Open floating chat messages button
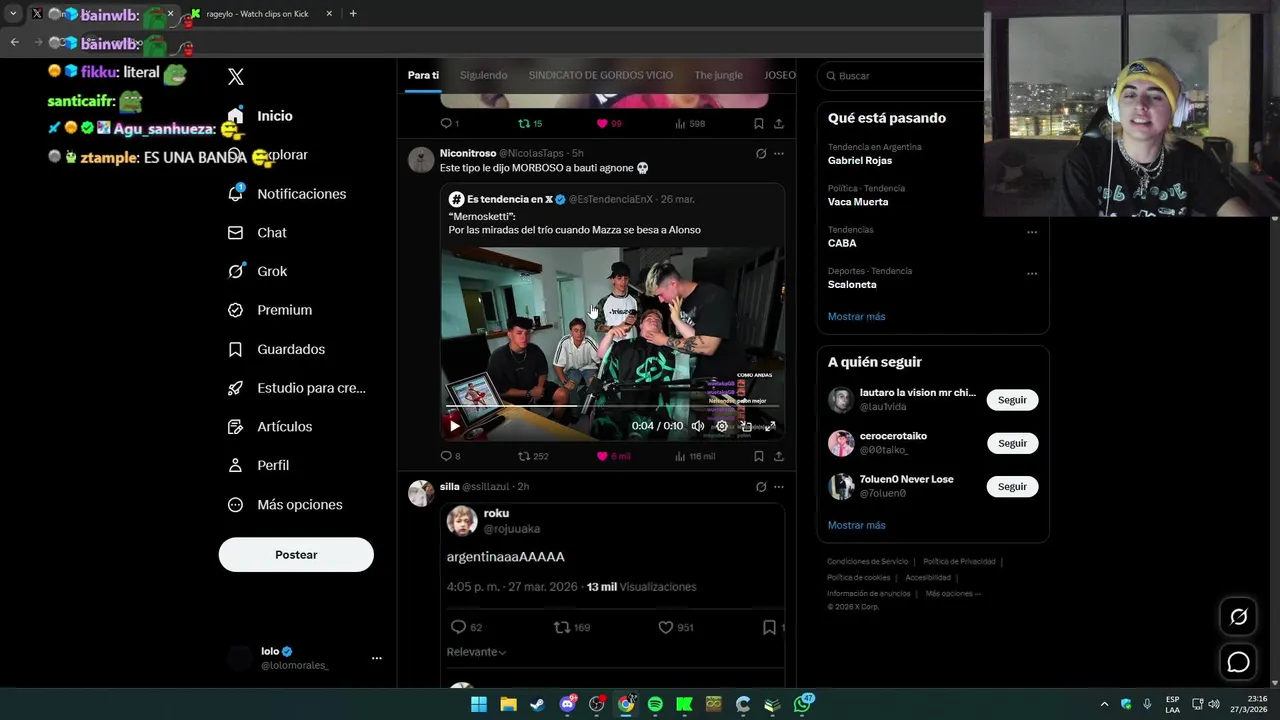The height and width of the screenshot is (720, 1280). coord(1238,662)
